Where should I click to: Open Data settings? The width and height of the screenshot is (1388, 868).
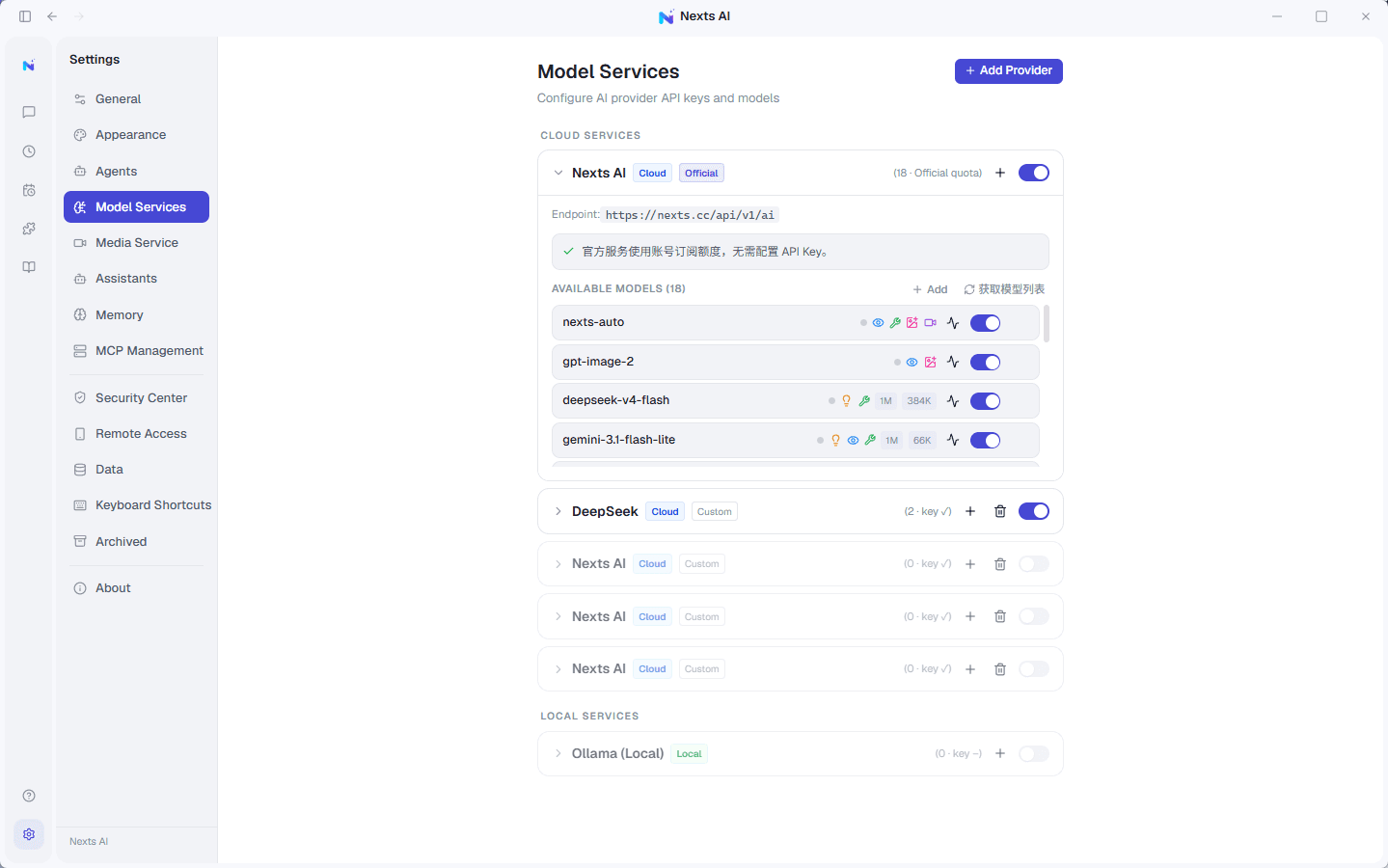click(x=136, y=470)
